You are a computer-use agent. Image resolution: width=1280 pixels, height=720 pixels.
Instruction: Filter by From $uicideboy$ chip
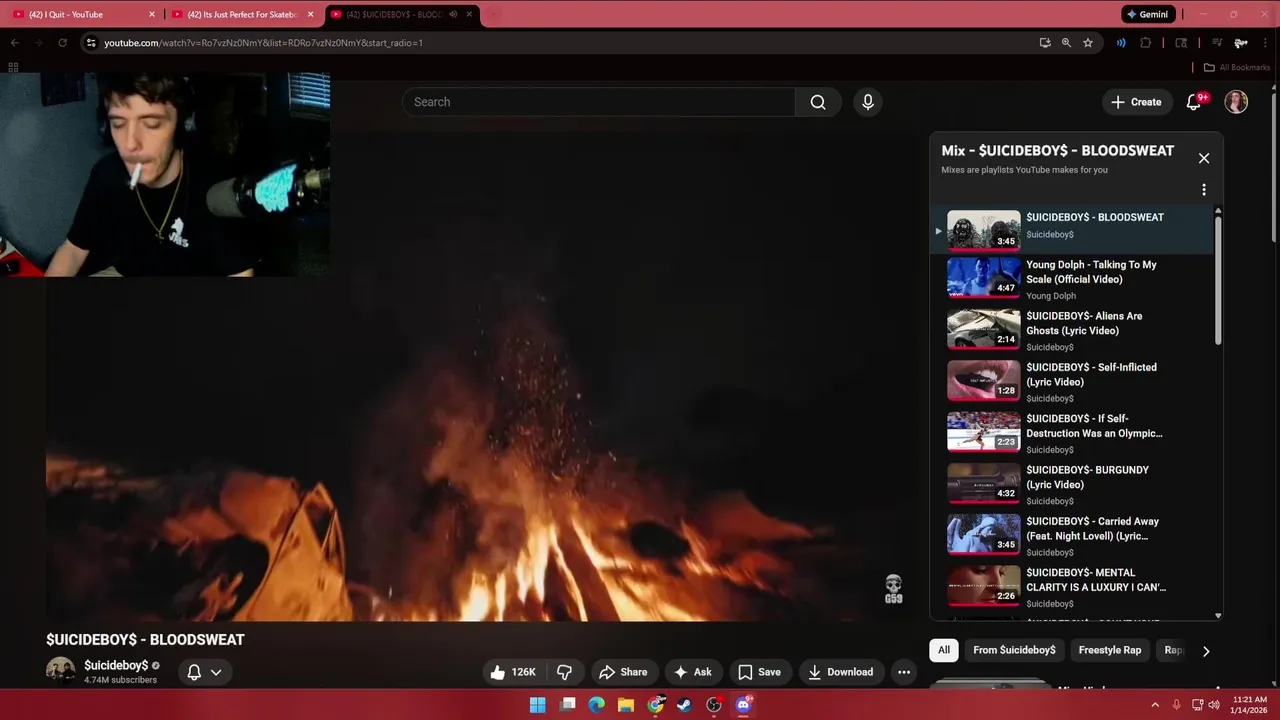click(1014, 650)
